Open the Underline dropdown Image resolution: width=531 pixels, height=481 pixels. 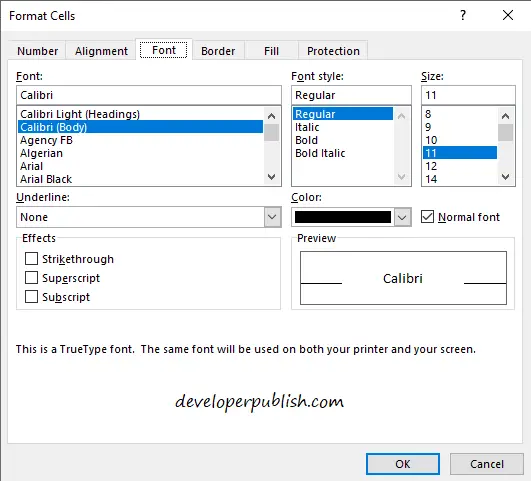pos(273,217)
